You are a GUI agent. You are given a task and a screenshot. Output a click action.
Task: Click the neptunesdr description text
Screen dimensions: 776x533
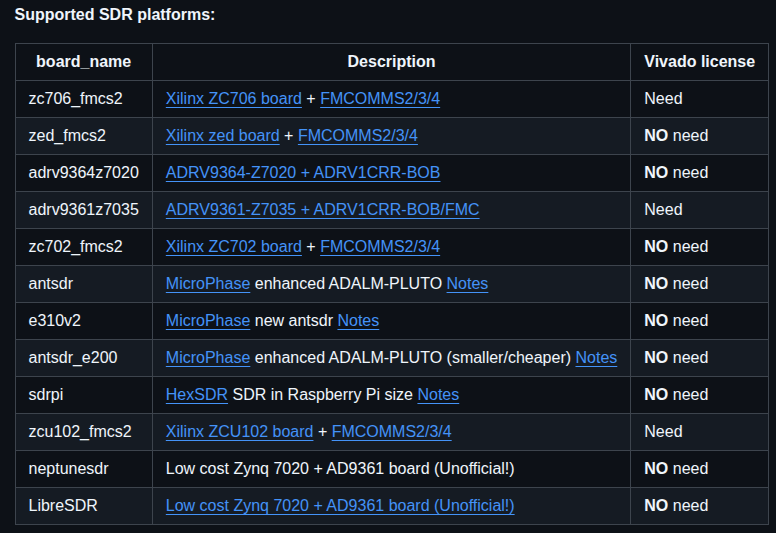(x=340, y=469)
